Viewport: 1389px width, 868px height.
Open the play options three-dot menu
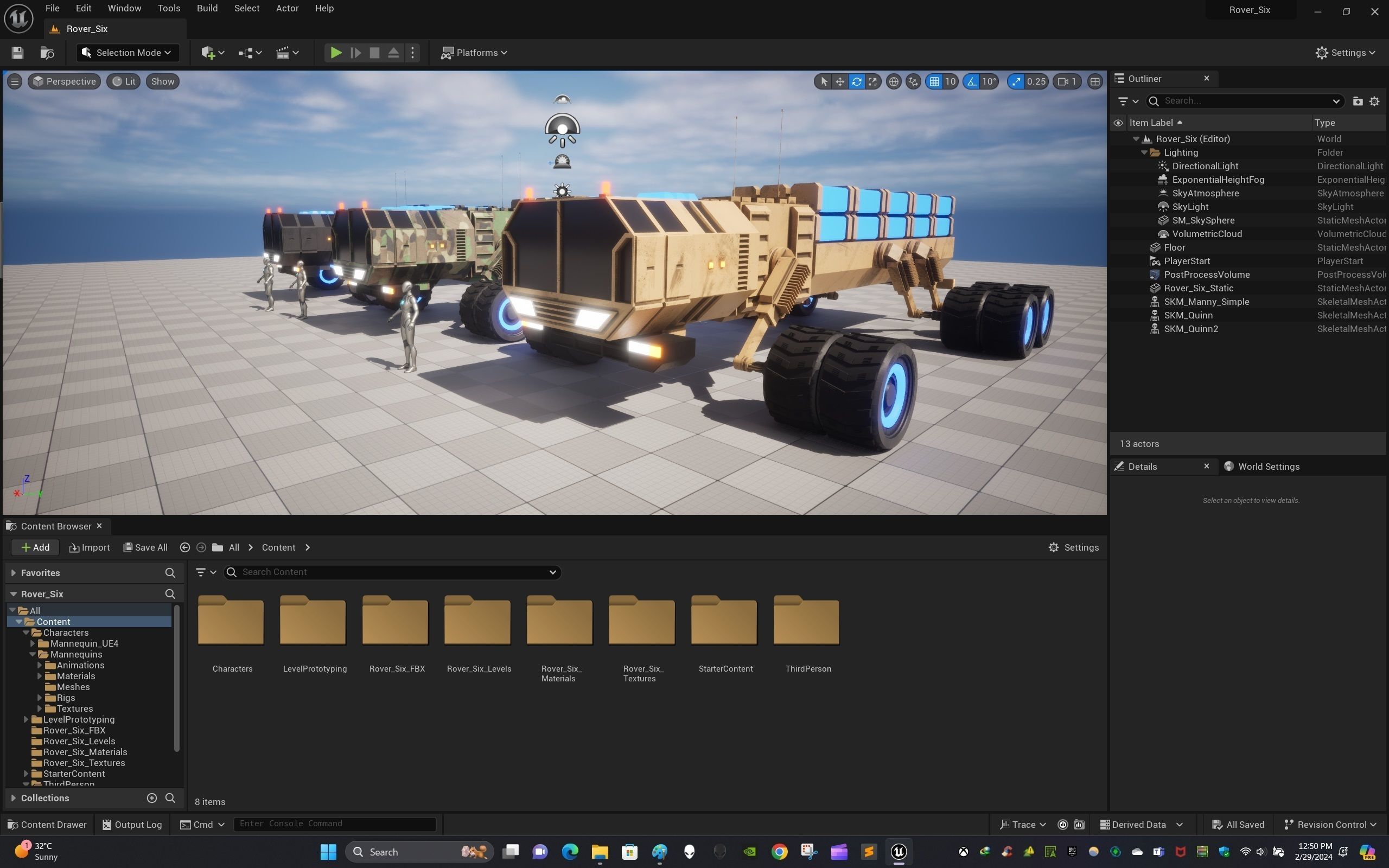pyautogui.click(x=413, y=53)
